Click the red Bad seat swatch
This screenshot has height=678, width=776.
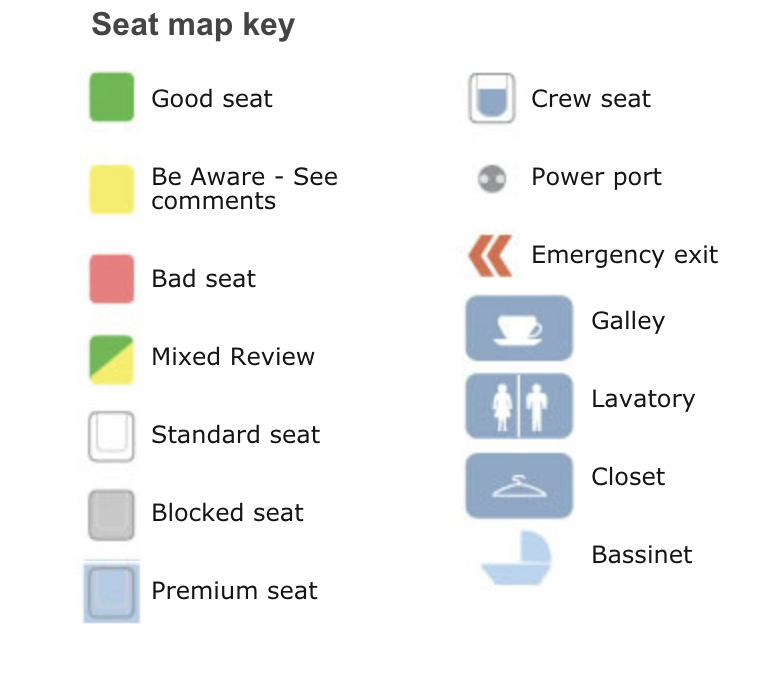pyautogui.click(x=111, y=279)
